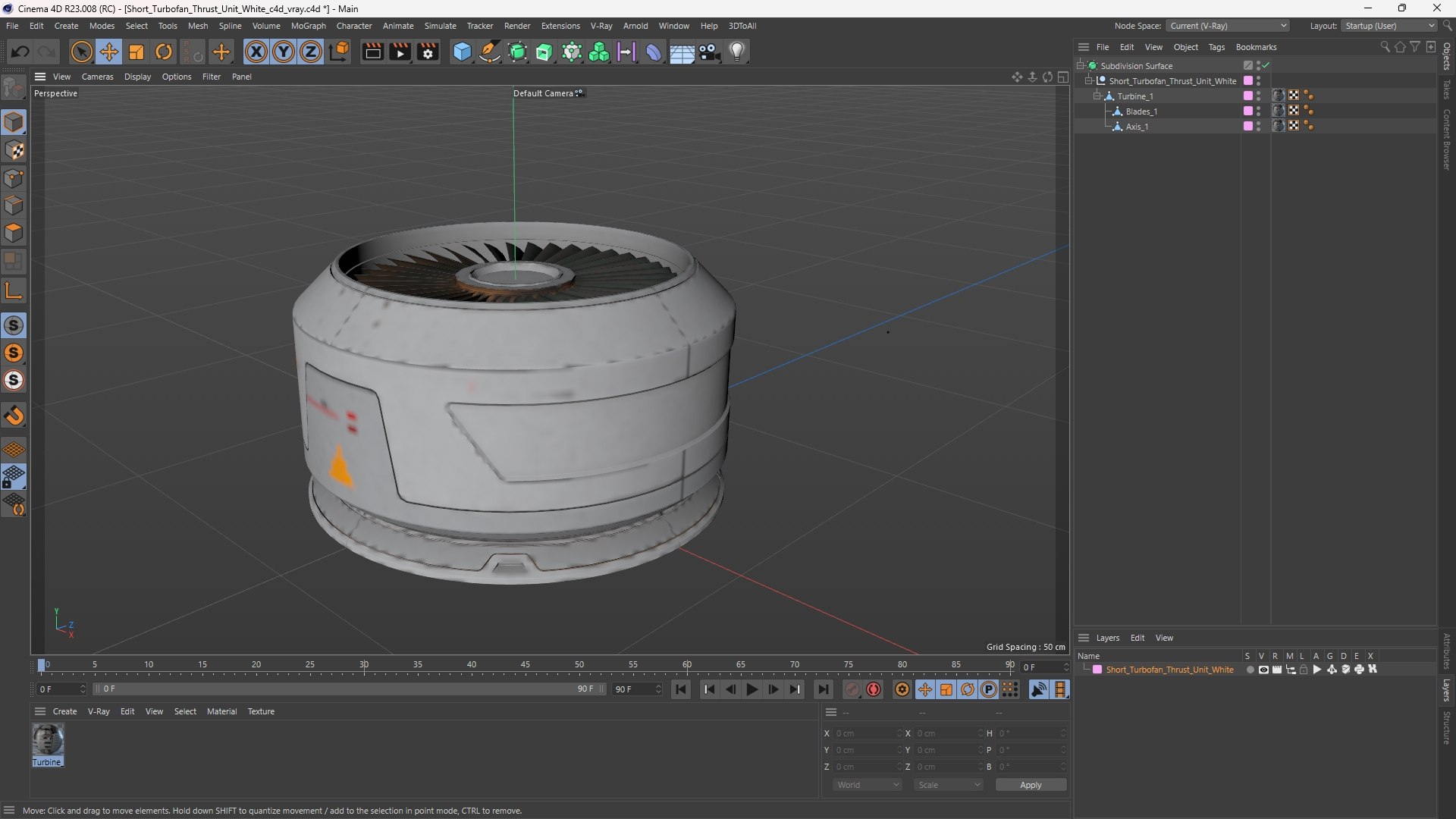Add a Cube primitive object
This screenshot has height=819, width=1456.
click(462, 52)
